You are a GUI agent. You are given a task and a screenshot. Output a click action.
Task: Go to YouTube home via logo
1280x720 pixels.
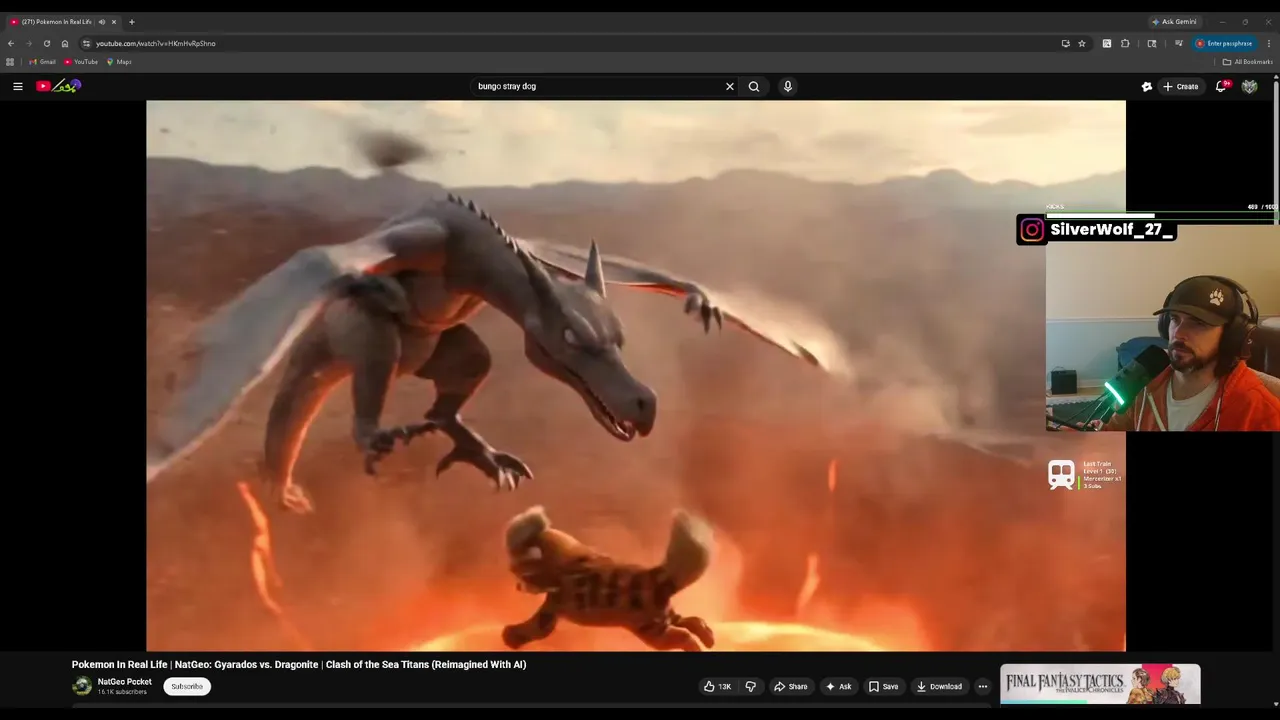click(58, 86)
